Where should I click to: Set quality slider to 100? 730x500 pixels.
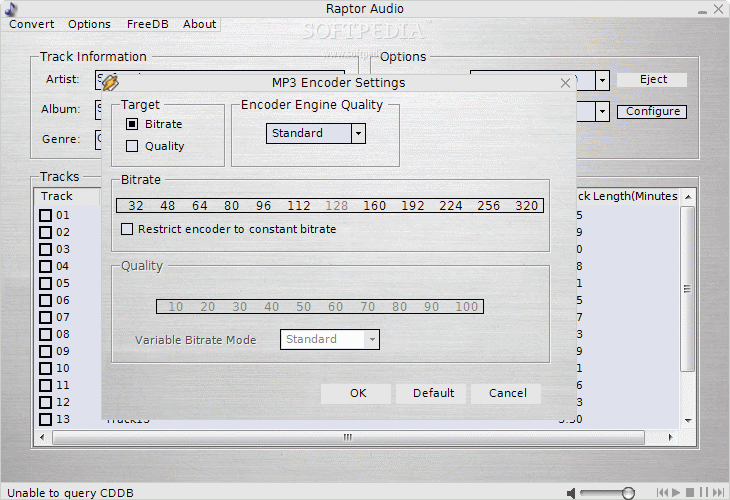coord(466,307)
